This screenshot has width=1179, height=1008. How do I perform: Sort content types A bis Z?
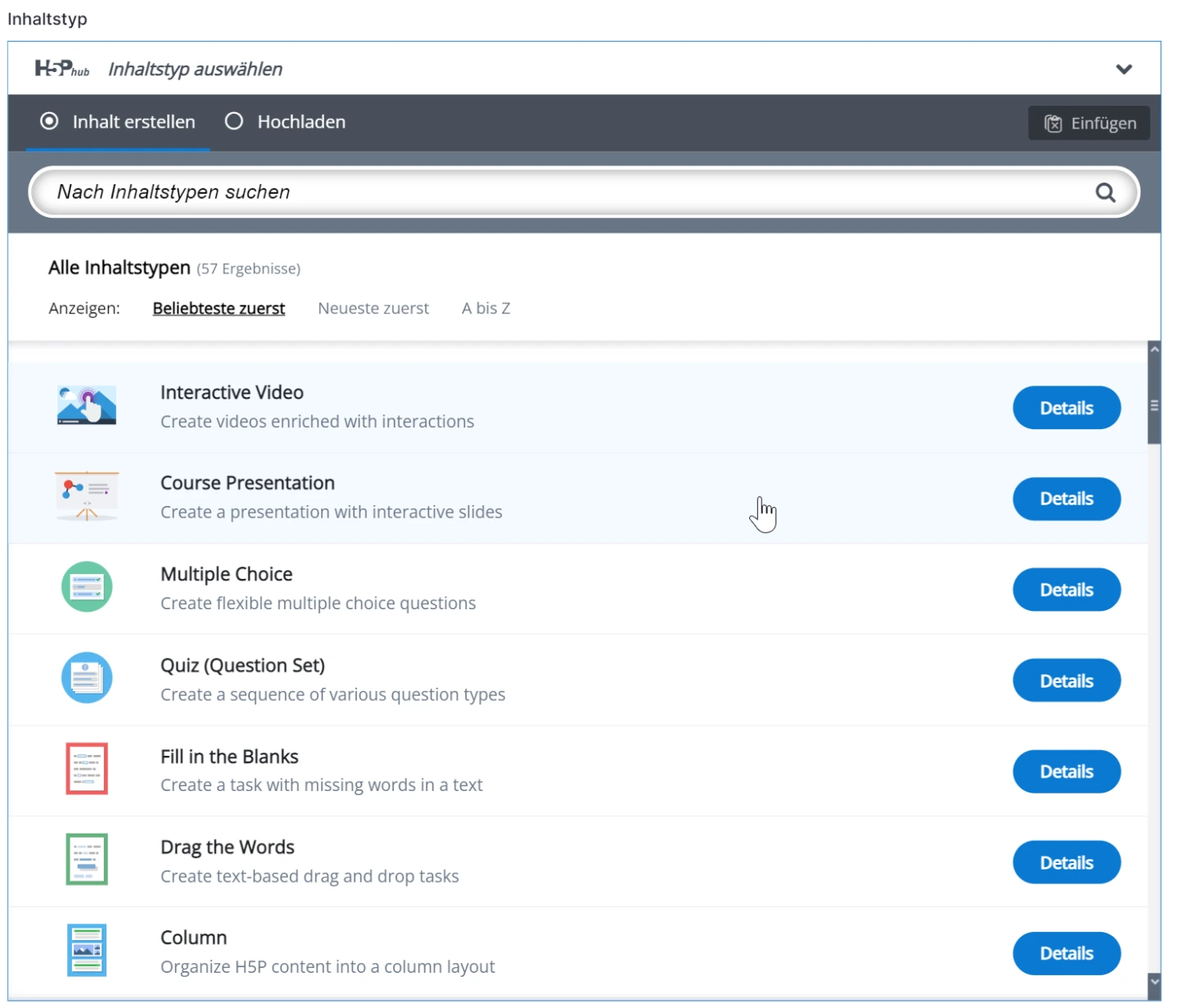(x=486, y=309)
